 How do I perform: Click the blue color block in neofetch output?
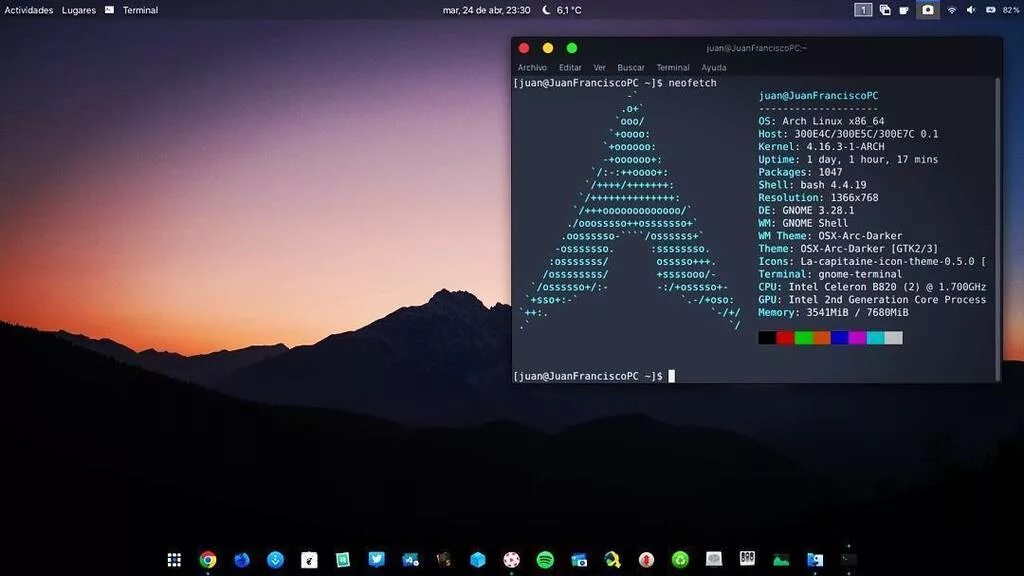[x=839, y=338]
